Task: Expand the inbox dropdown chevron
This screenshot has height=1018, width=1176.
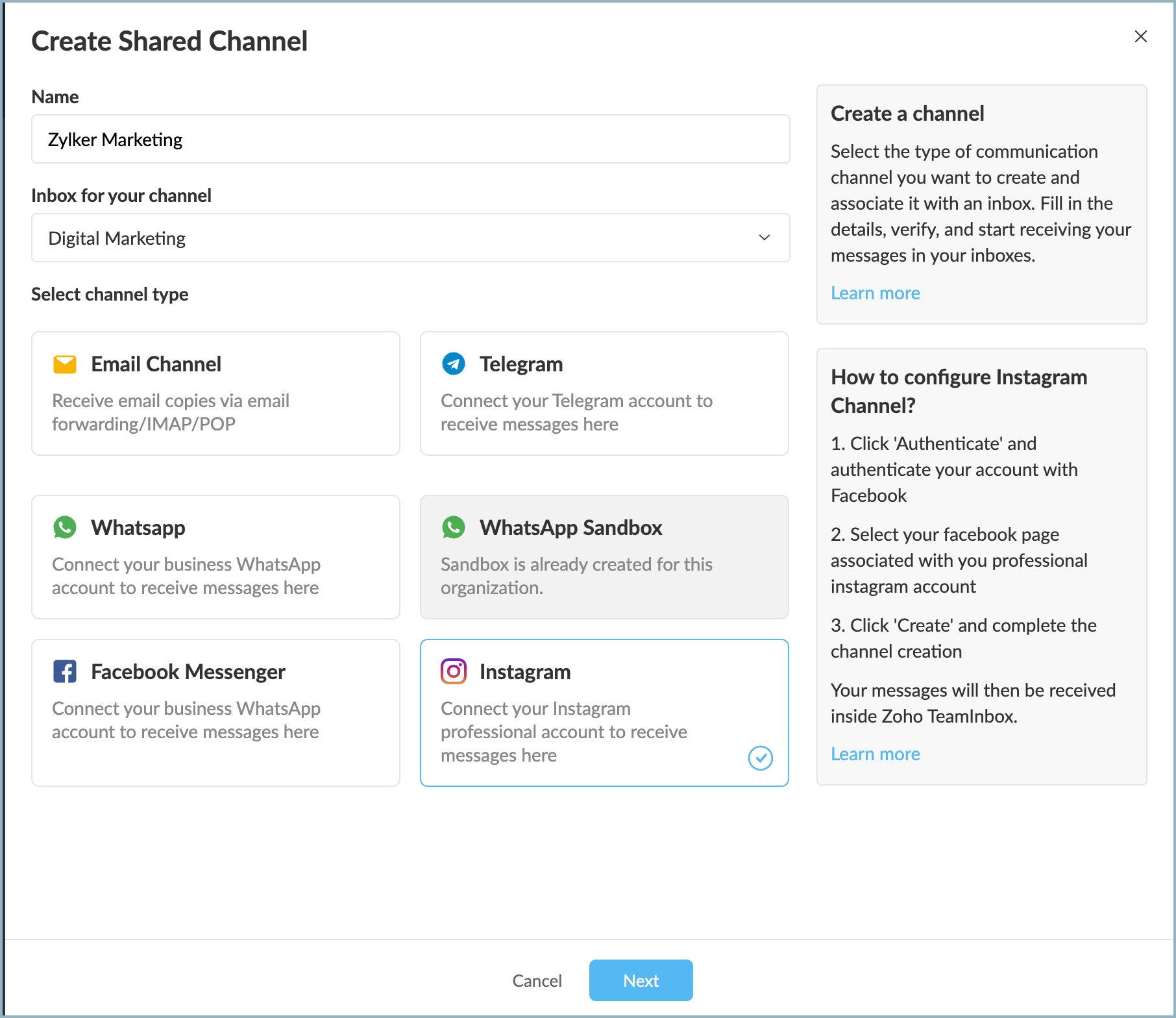Action: tap(764, 238)
